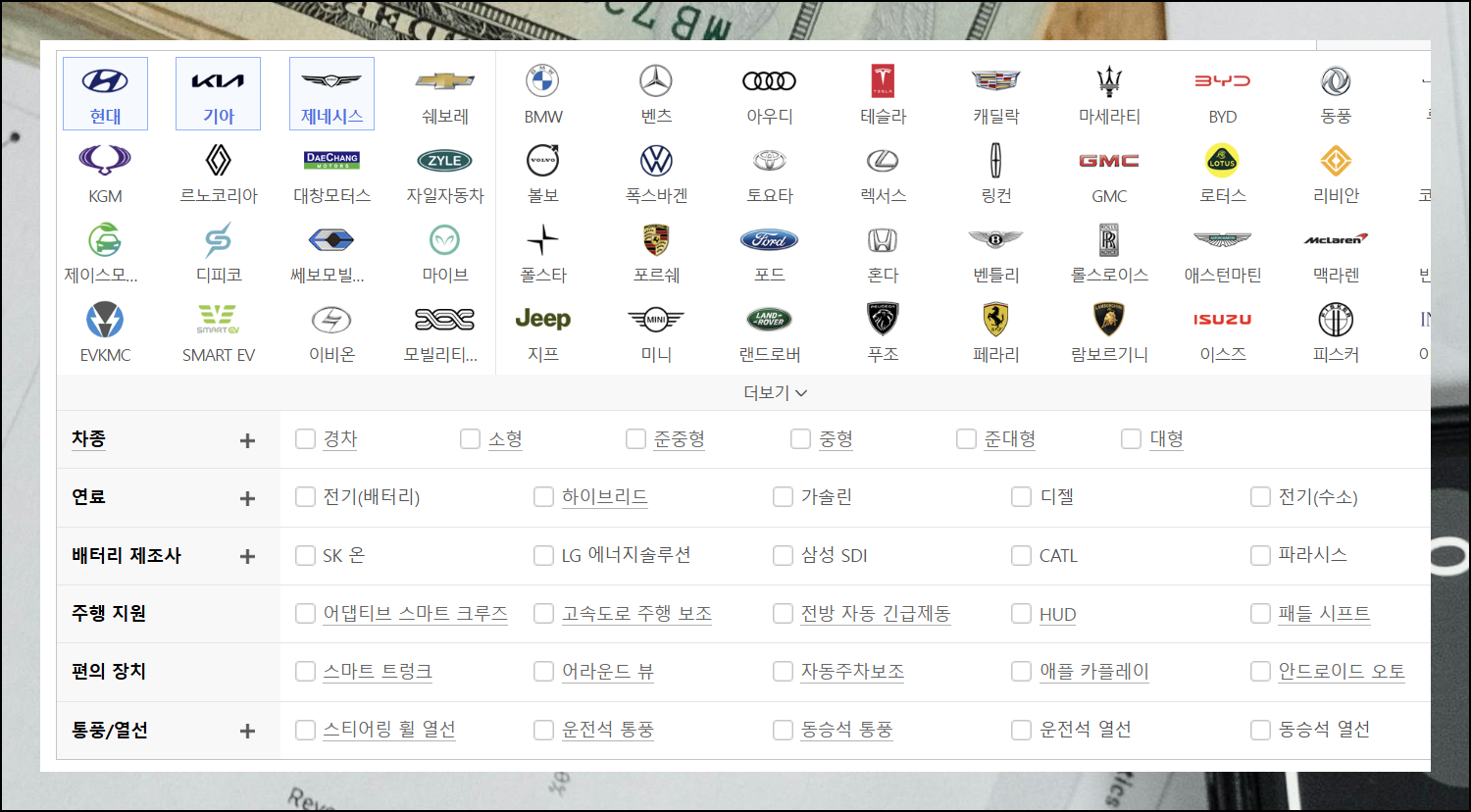1471x812 pixels.
Task: Click the Ferrari (페라리) logo
Action: tap(996, 319)
